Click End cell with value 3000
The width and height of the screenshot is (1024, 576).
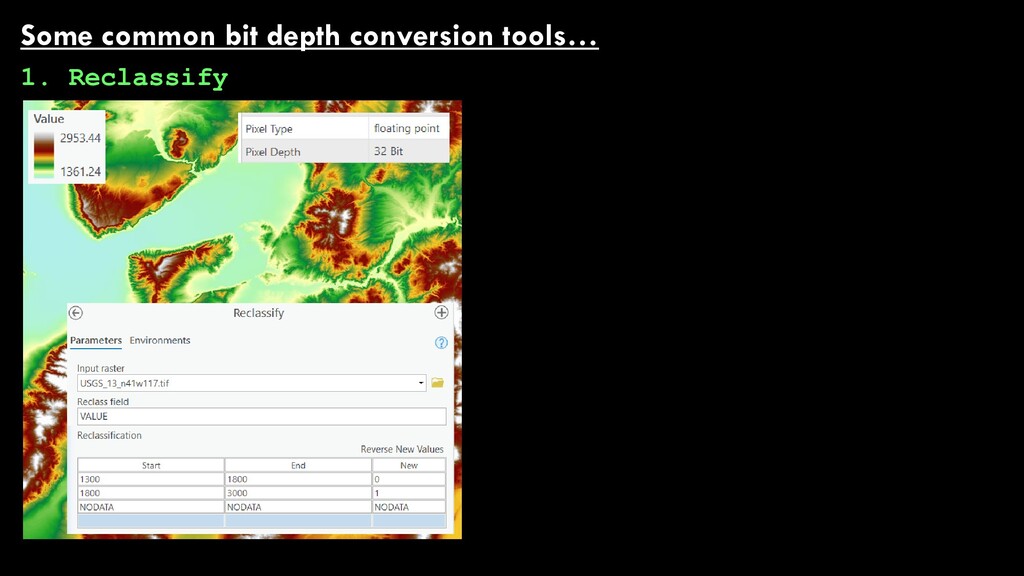click(298, 493)
